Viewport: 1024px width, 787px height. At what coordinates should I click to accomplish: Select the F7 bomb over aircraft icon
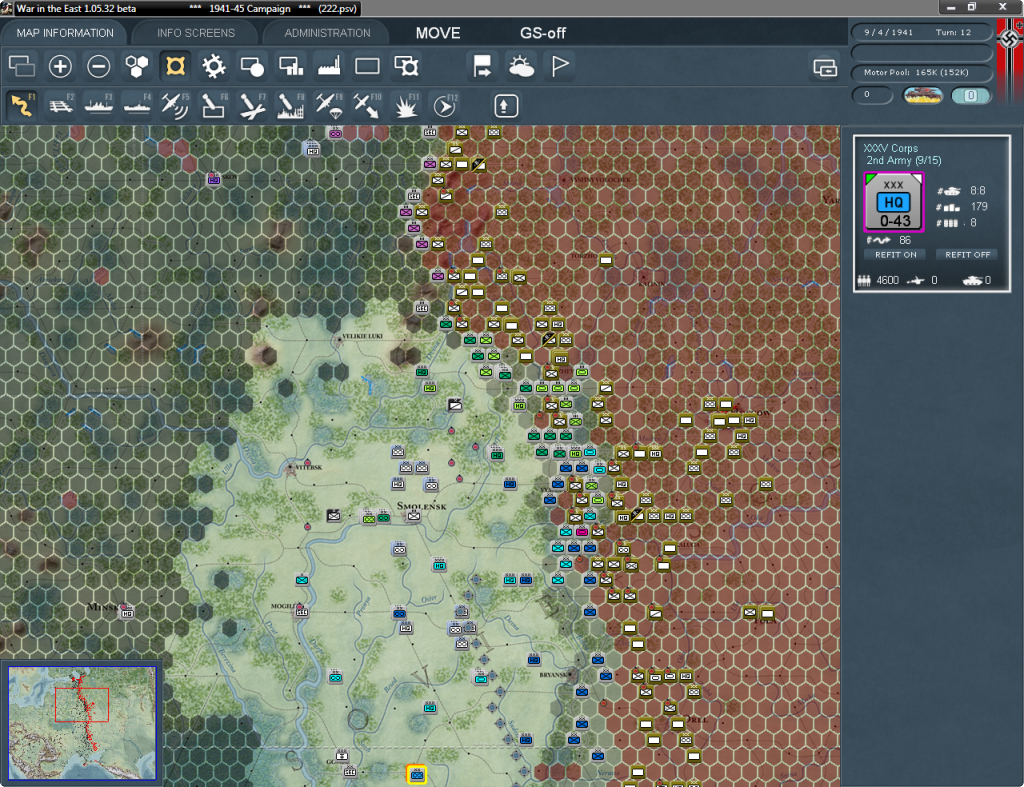coord(252,106)
